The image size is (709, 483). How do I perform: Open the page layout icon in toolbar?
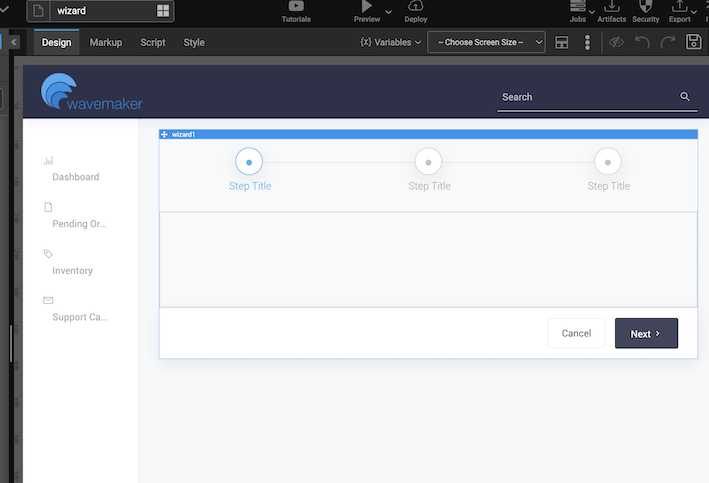[562, 43]
